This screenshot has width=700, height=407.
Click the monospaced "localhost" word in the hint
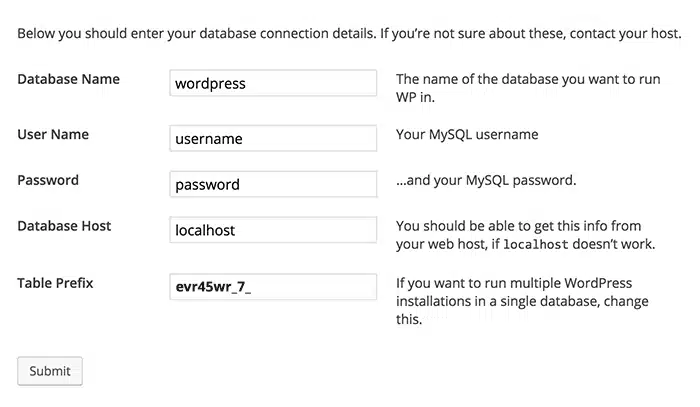click(x=539, y=244)
